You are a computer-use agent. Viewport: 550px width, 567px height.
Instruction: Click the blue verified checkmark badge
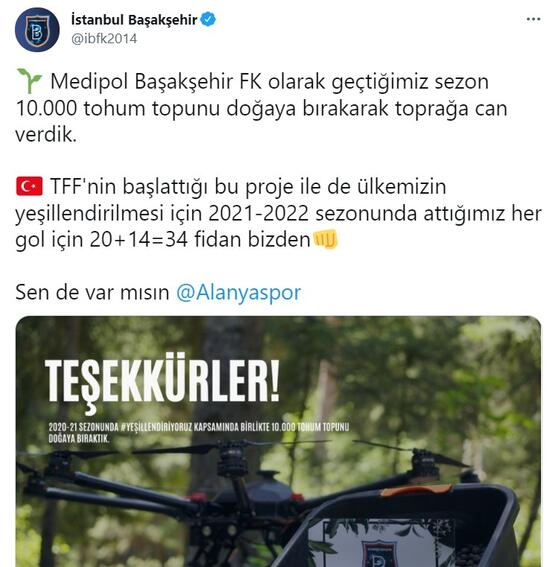click(x=208, y=19)
